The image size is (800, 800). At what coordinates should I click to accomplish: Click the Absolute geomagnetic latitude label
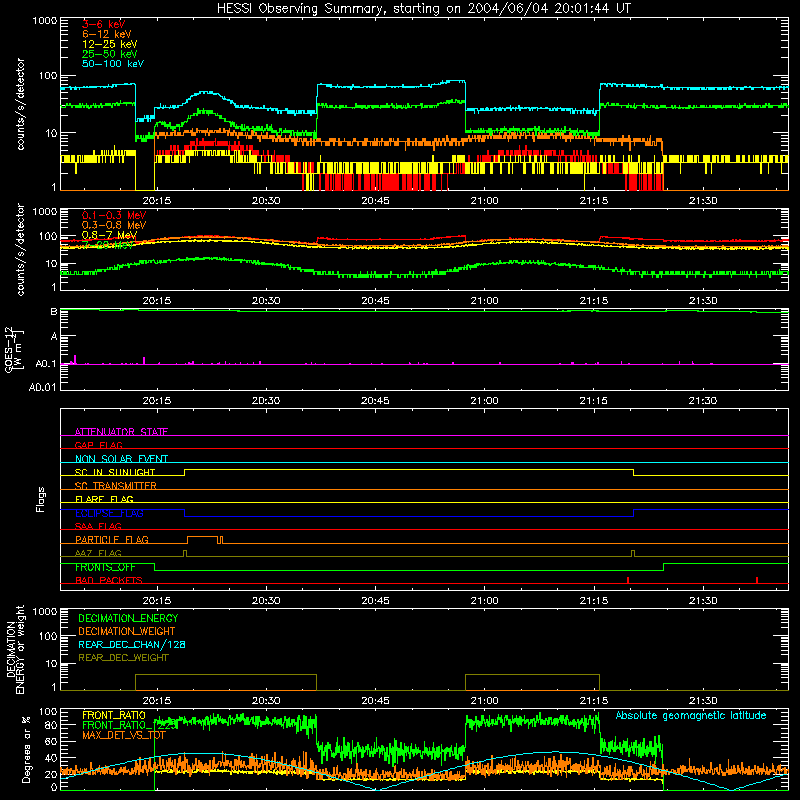coord(691,715)
